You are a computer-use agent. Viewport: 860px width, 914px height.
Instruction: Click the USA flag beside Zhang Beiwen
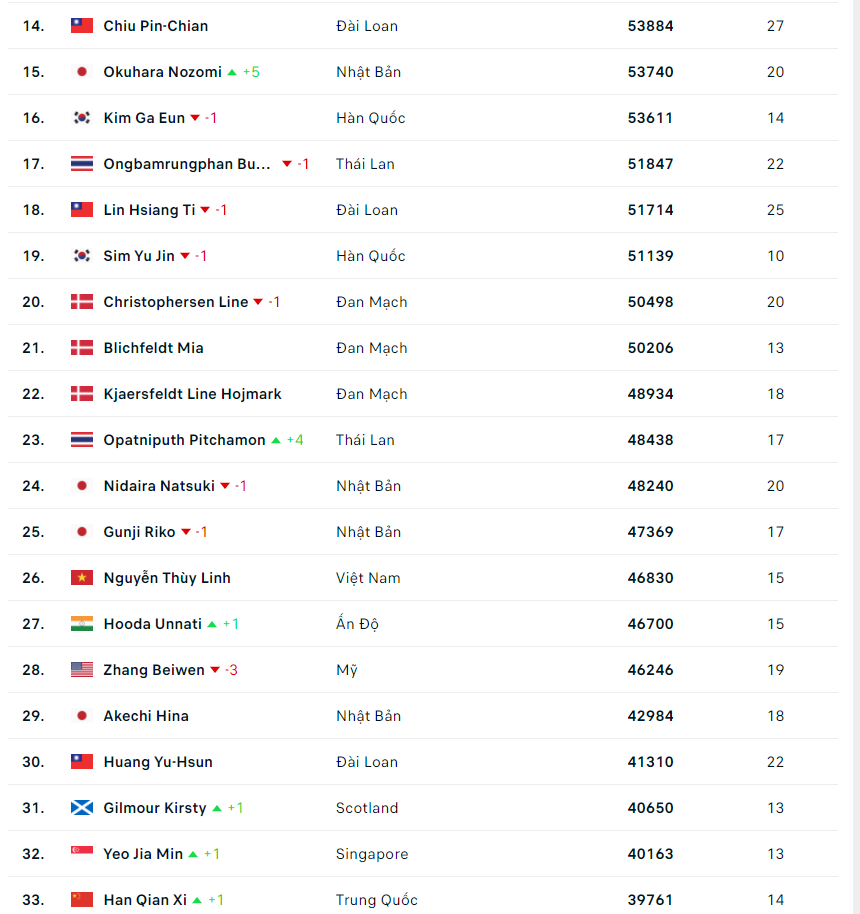tap(82, 670)
